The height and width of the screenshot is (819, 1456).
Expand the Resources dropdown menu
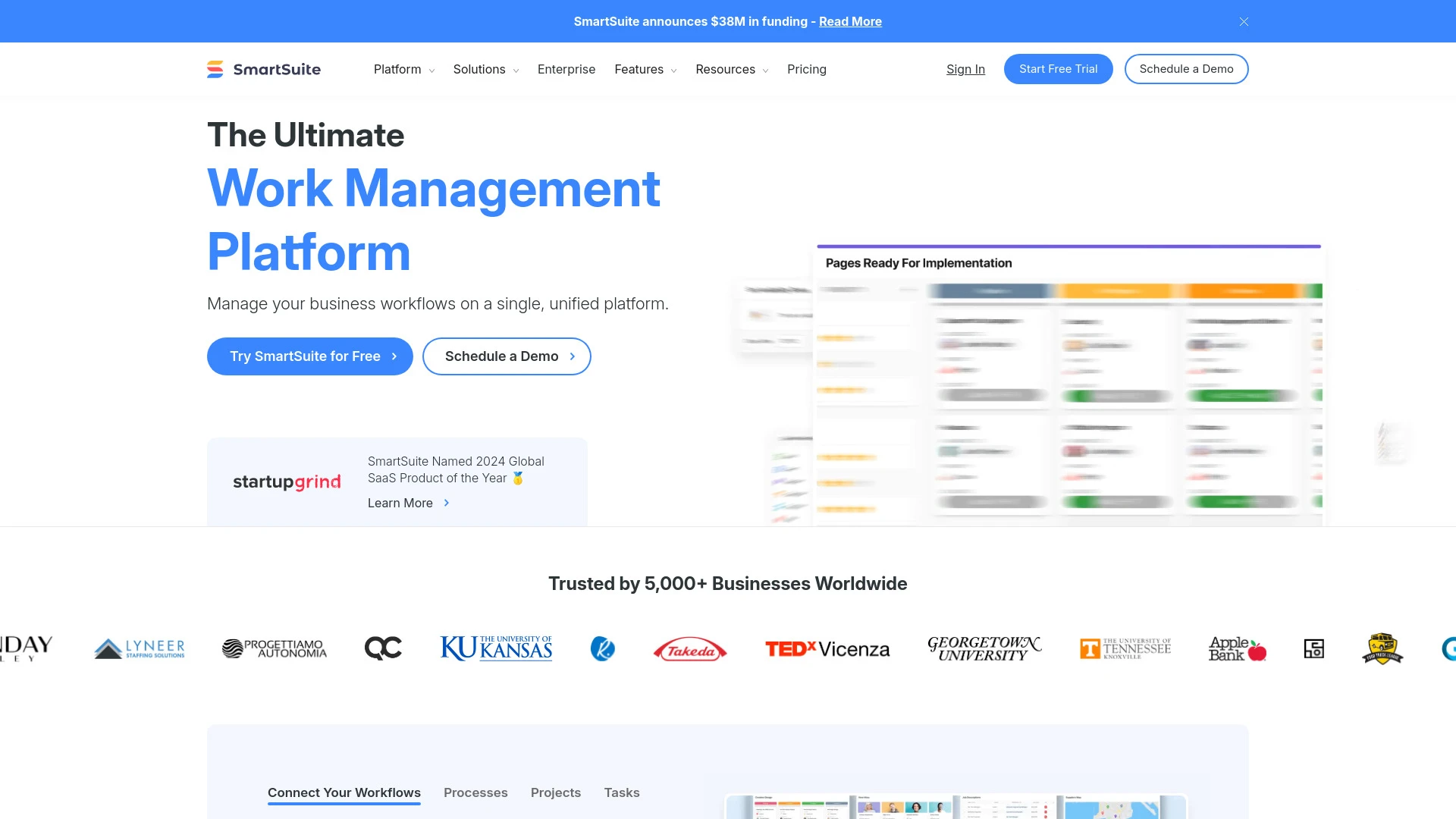click(x=731, y=69)
